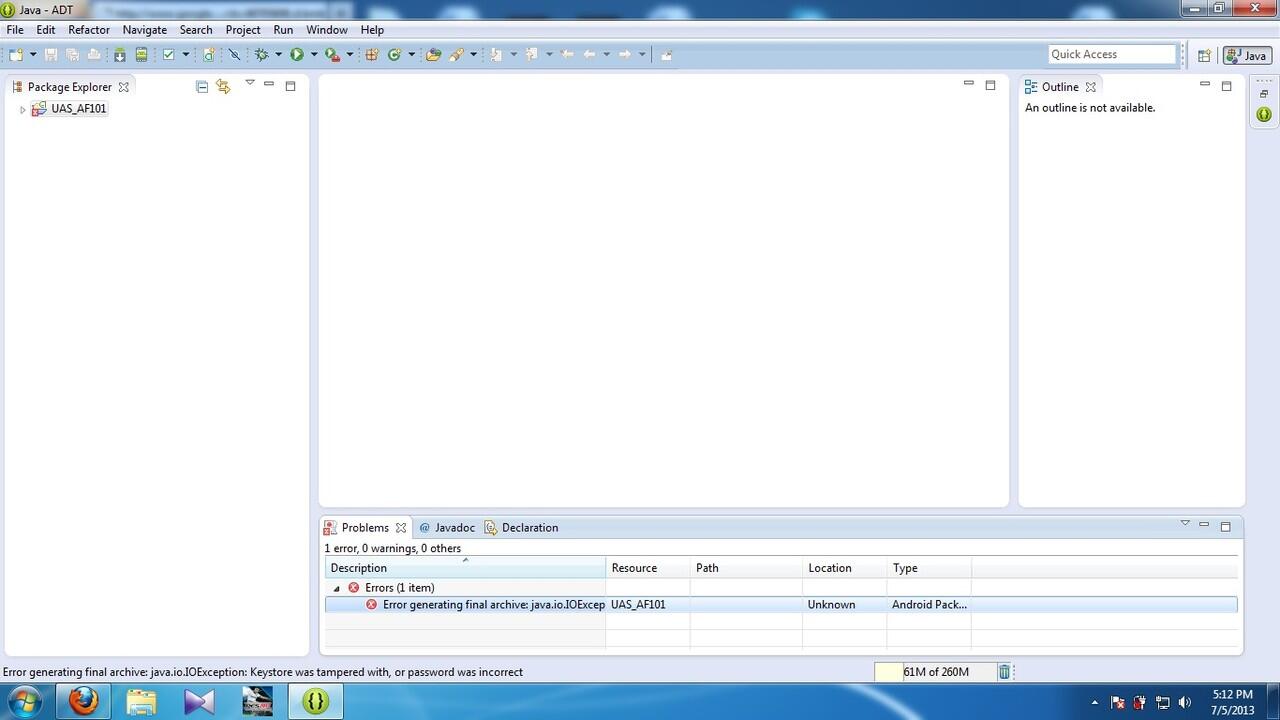Open the Lint check dropdown arrow

[185, 54]
